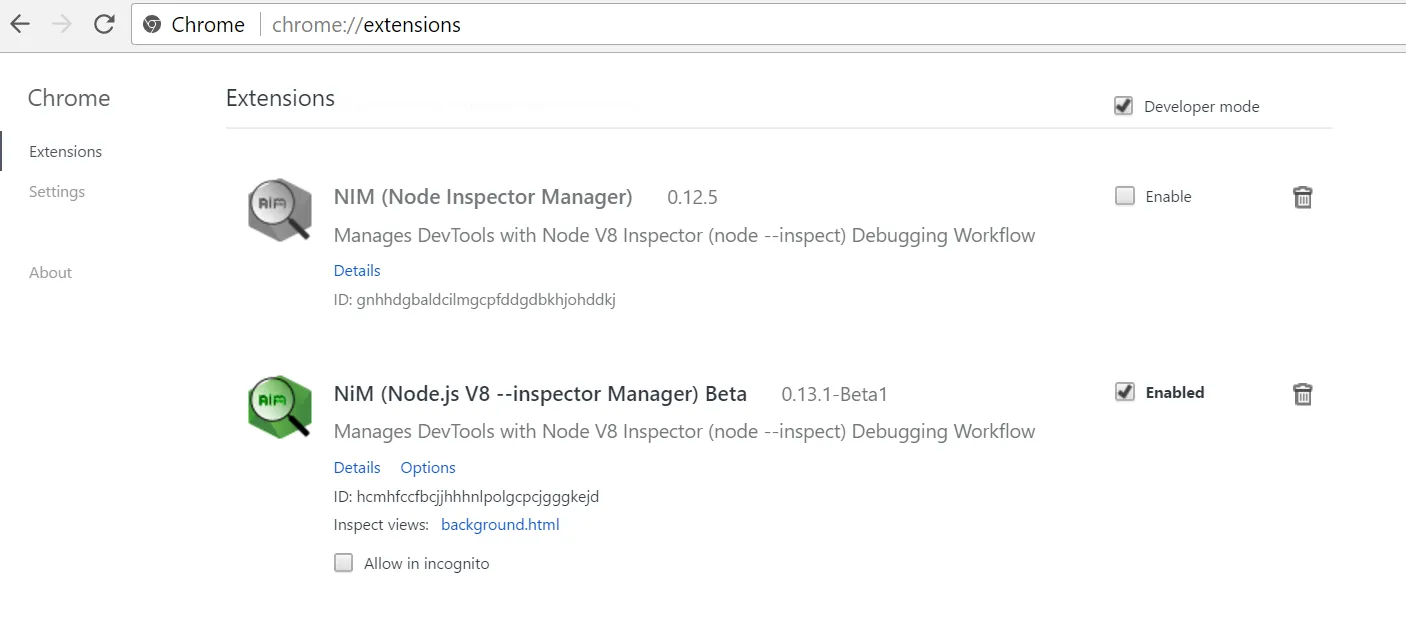This screenshot has width=1406, height=622.
Task: Click the ID gnhhdgbaldcilmgcpfddgdbkhjohddkj text
Action: coord(475,300)
